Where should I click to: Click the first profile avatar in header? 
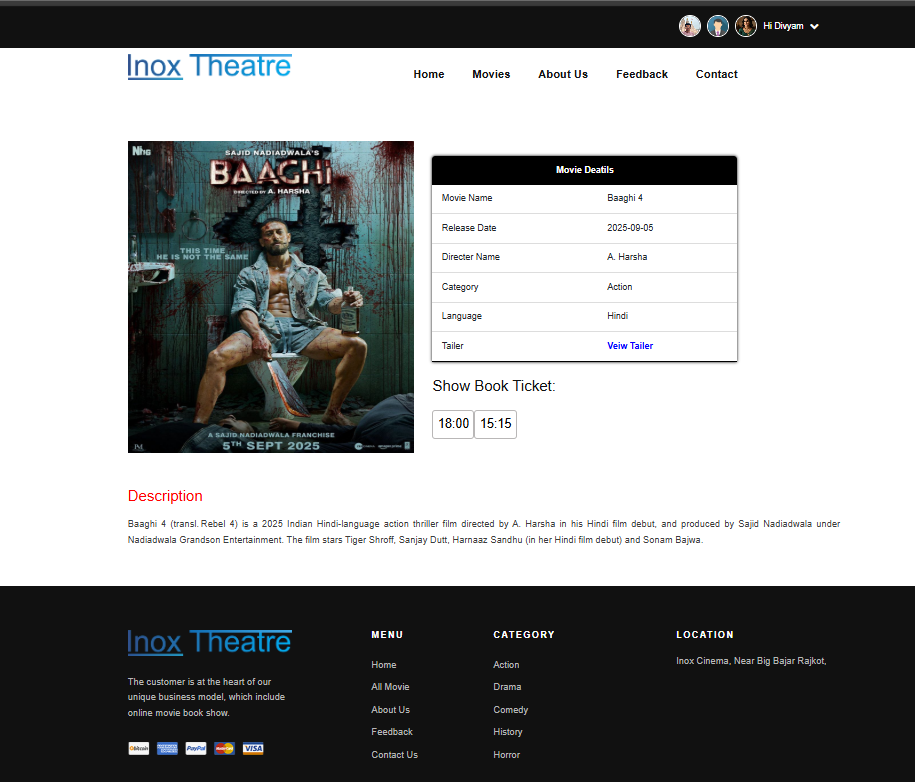[x=690, y=26]
